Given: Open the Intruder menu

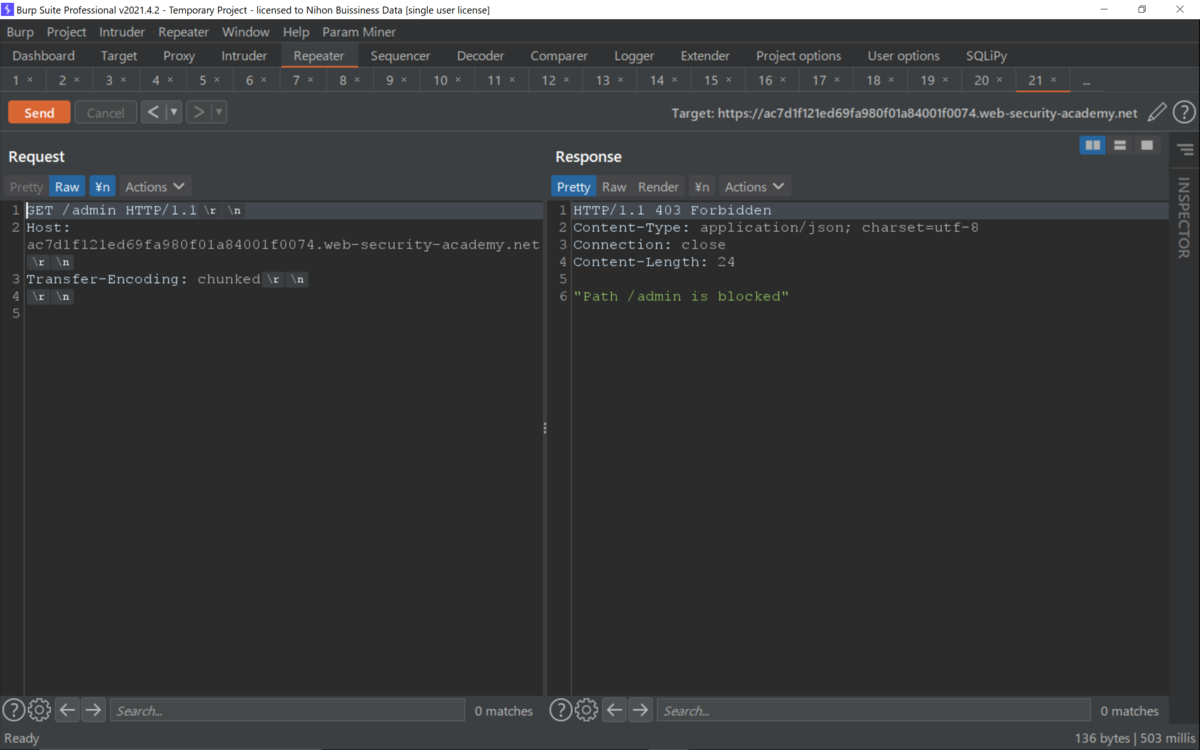Looking at the screenshot, I should pos(122,32).
